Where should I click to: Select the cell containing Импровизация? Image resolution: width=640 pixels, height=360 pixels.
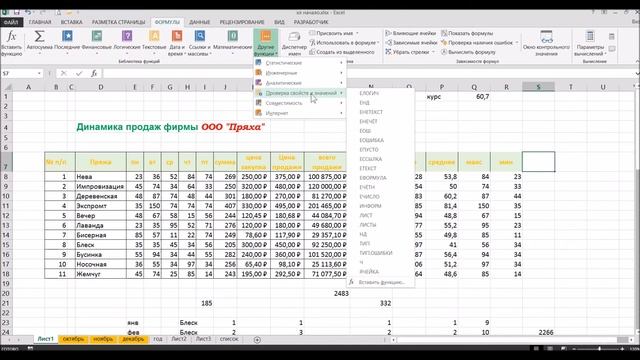(100, 187)
